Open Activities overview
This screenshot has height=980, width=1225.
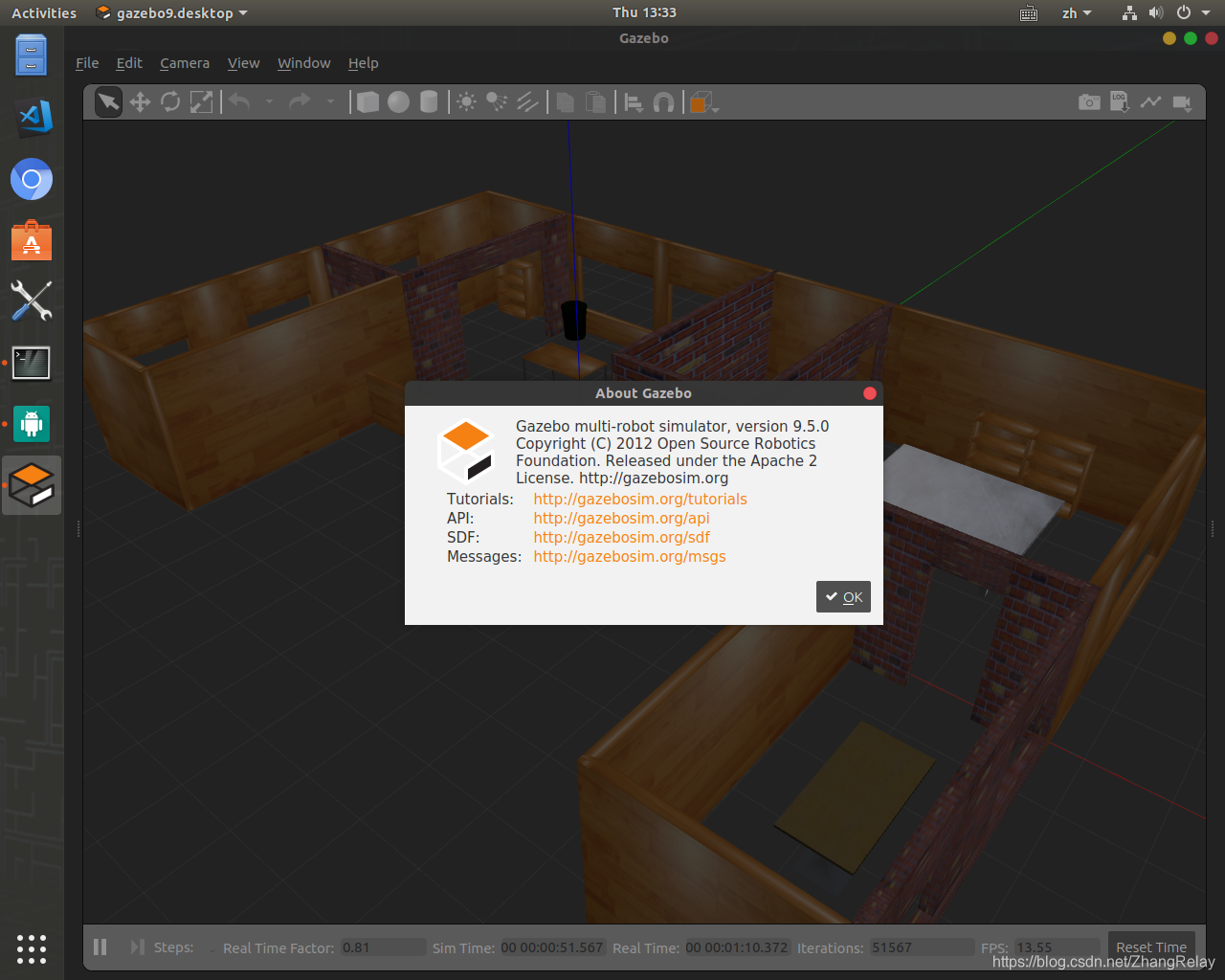(44, 13)
